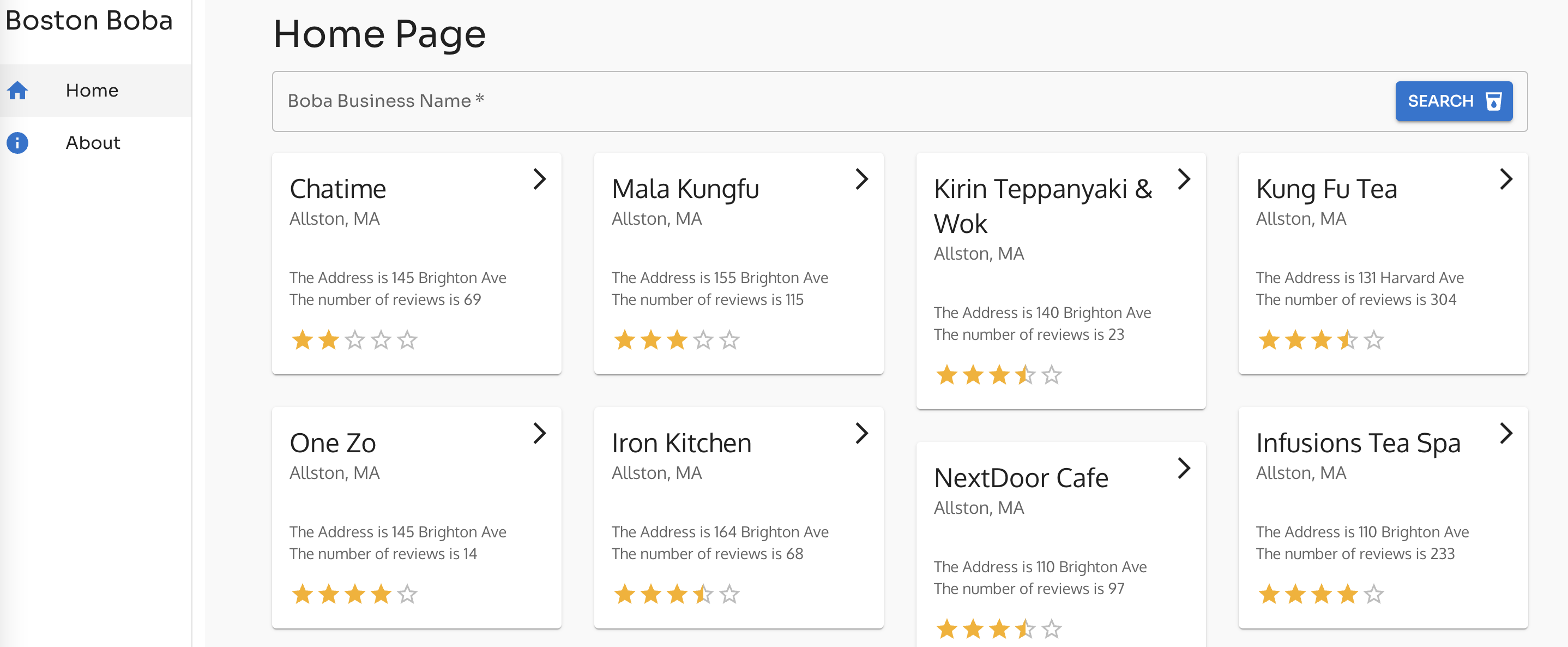This screenshot has width=1568, height=647.
Task: Click 'The Address is 164 Brighton Ave'
Action: [720, 532]
